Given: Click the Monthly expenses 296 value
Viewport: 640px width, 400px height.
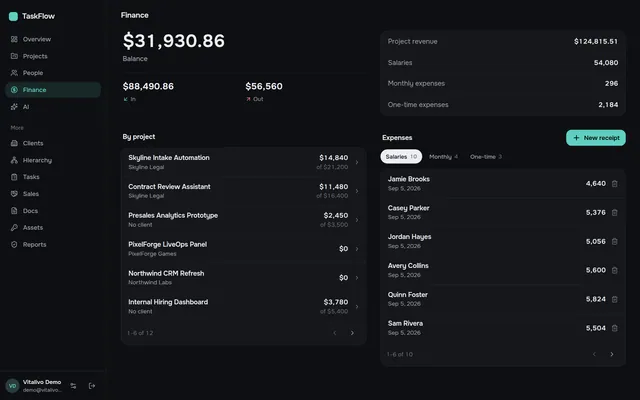Looking at the screenshot, I should point(611,84).
